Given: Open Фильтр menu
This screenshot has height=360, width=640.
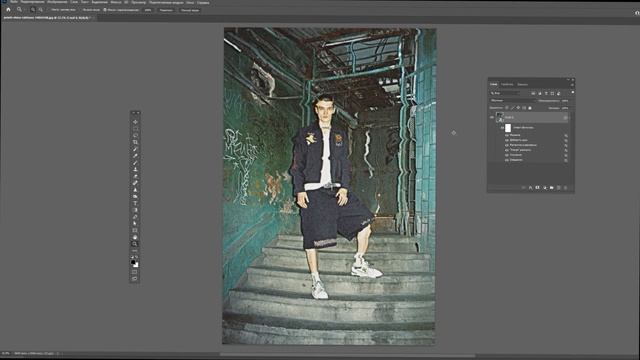Looking at the screenshot, I should click(116, 2).
